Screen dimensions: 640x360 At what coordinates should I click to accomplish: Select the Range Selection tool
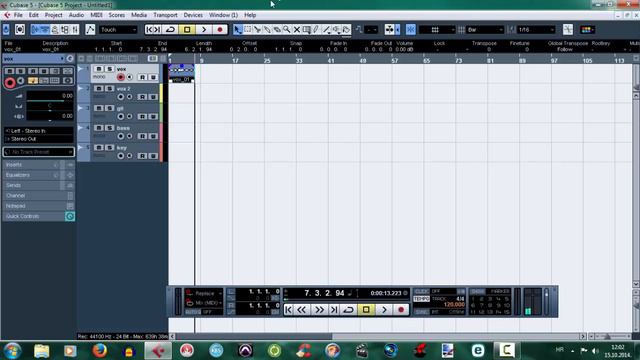(247, 29)
